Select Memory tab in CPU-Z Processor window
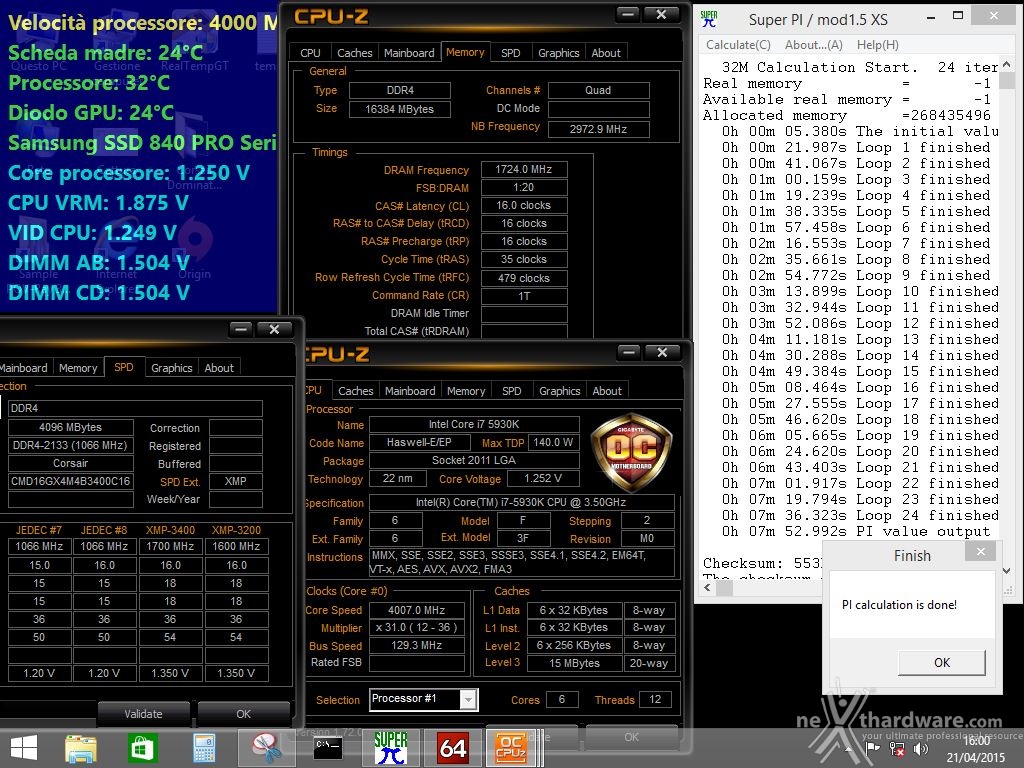1024x768 pixels. tap(466, 391)
